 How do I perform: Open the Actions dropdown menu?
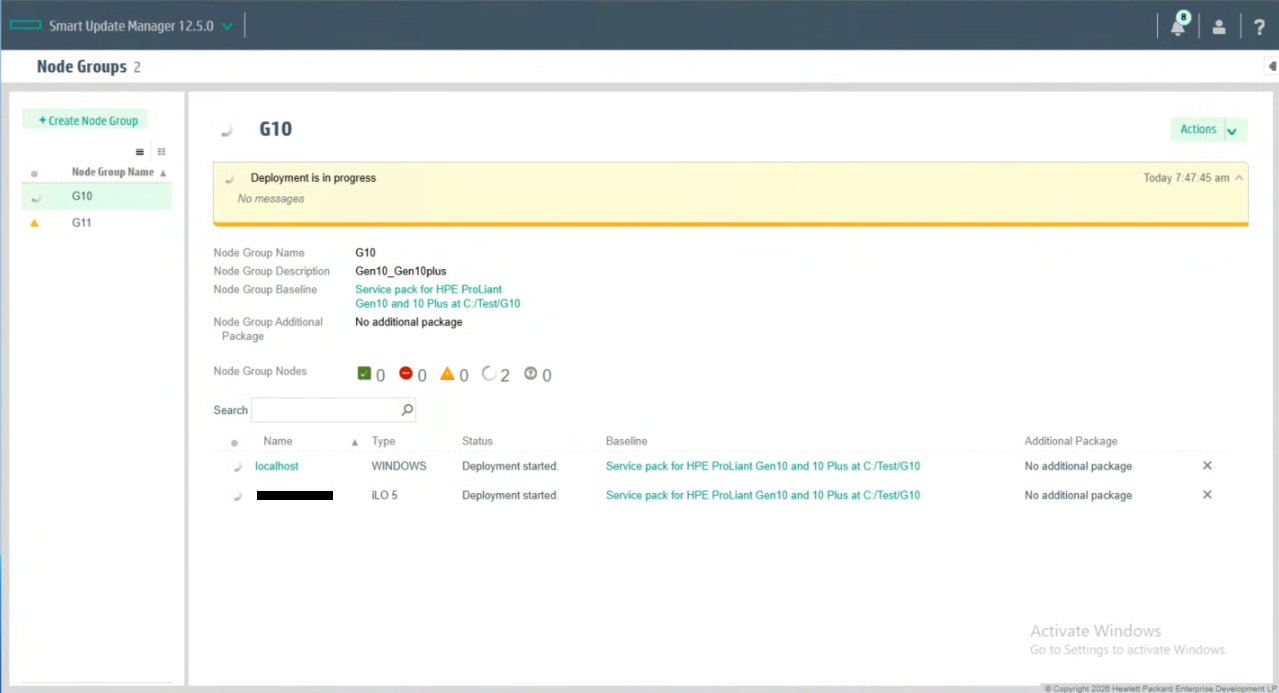[x=1209, y=130]
